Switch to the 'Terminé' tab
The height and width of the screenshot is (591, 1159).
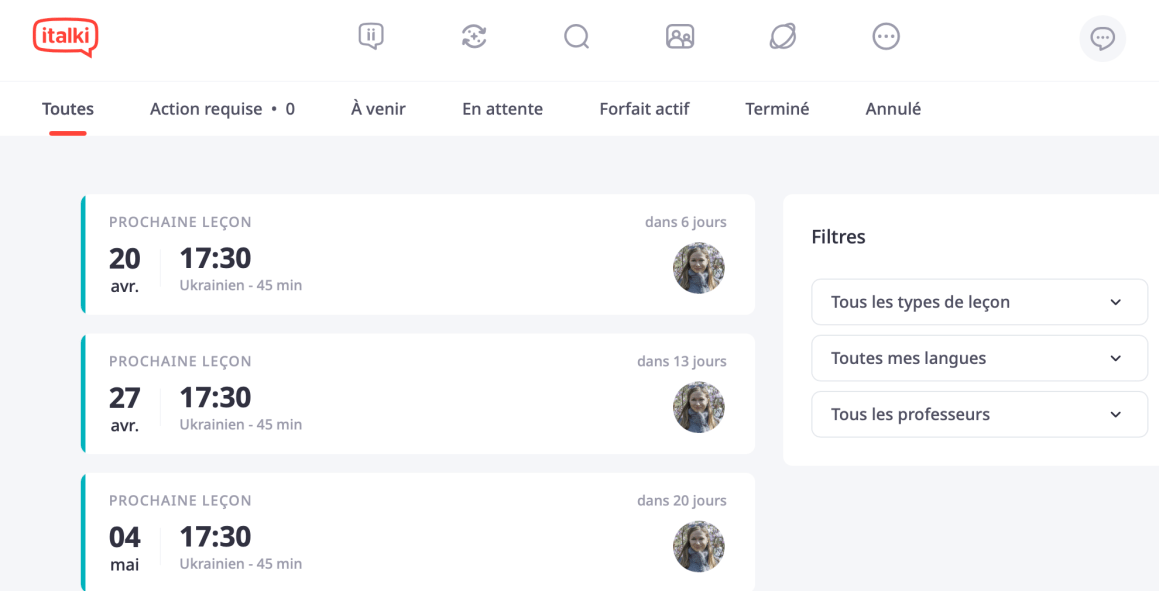777,109
